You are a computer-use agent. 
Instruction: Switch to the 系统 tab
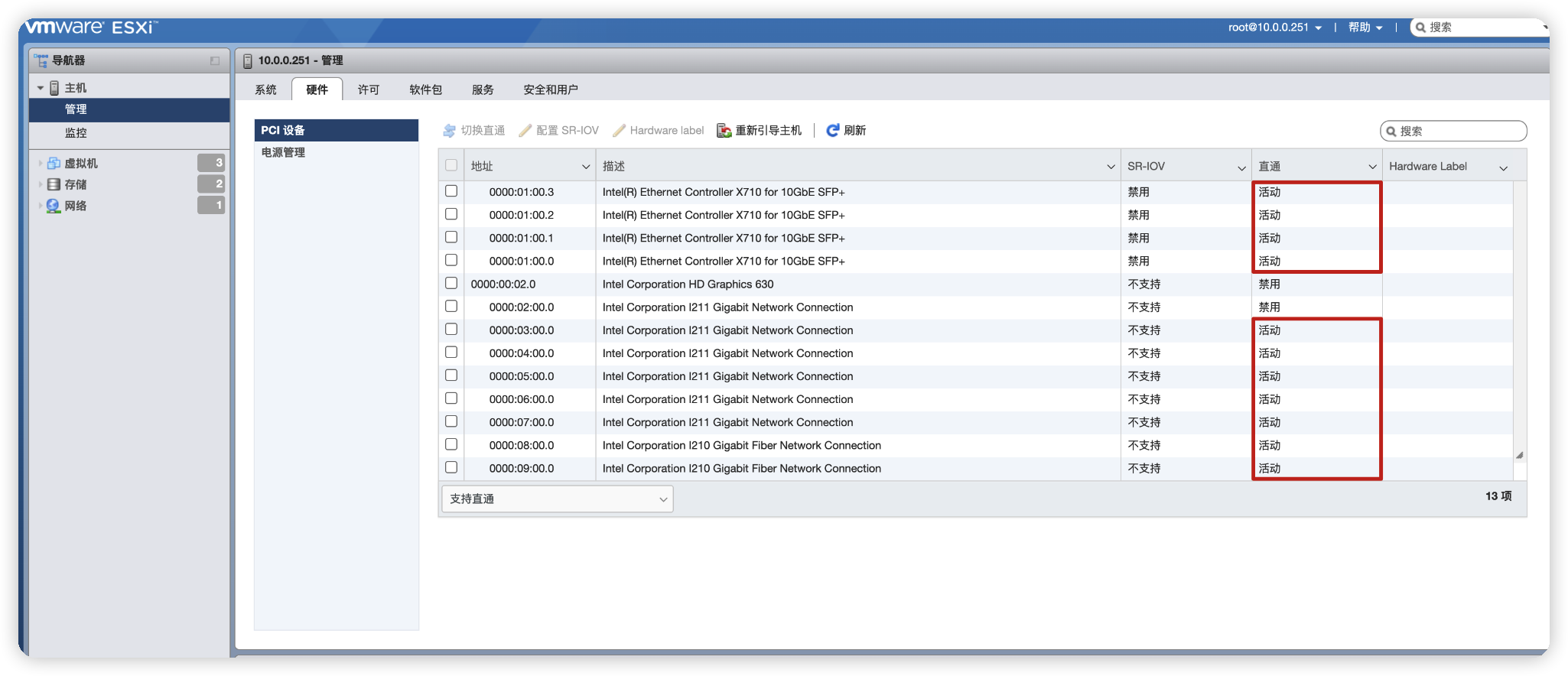coord(266,89)
